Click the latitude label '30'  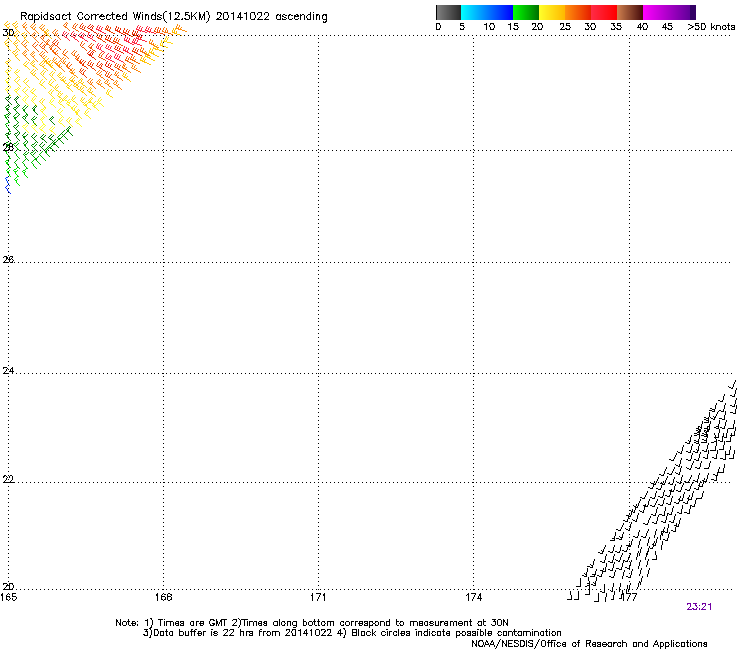pyautogui.click(x=8, y=33)
